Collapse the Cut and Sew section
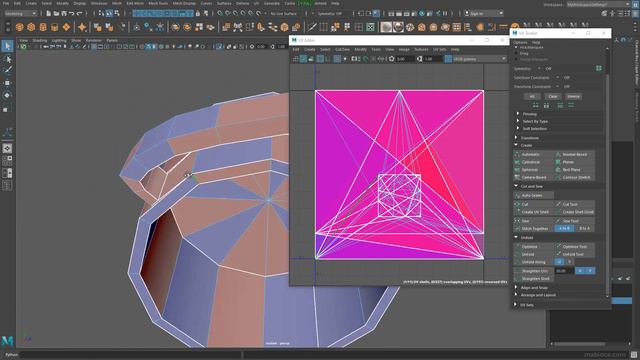The image size is (640, 360). pyautogui.click(x=531, y=186)
